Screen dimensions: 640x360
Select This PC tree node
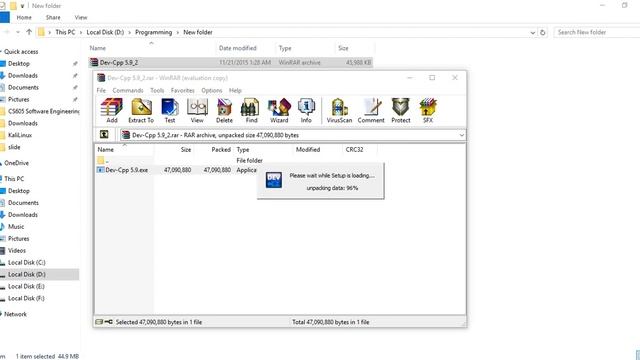14,179
